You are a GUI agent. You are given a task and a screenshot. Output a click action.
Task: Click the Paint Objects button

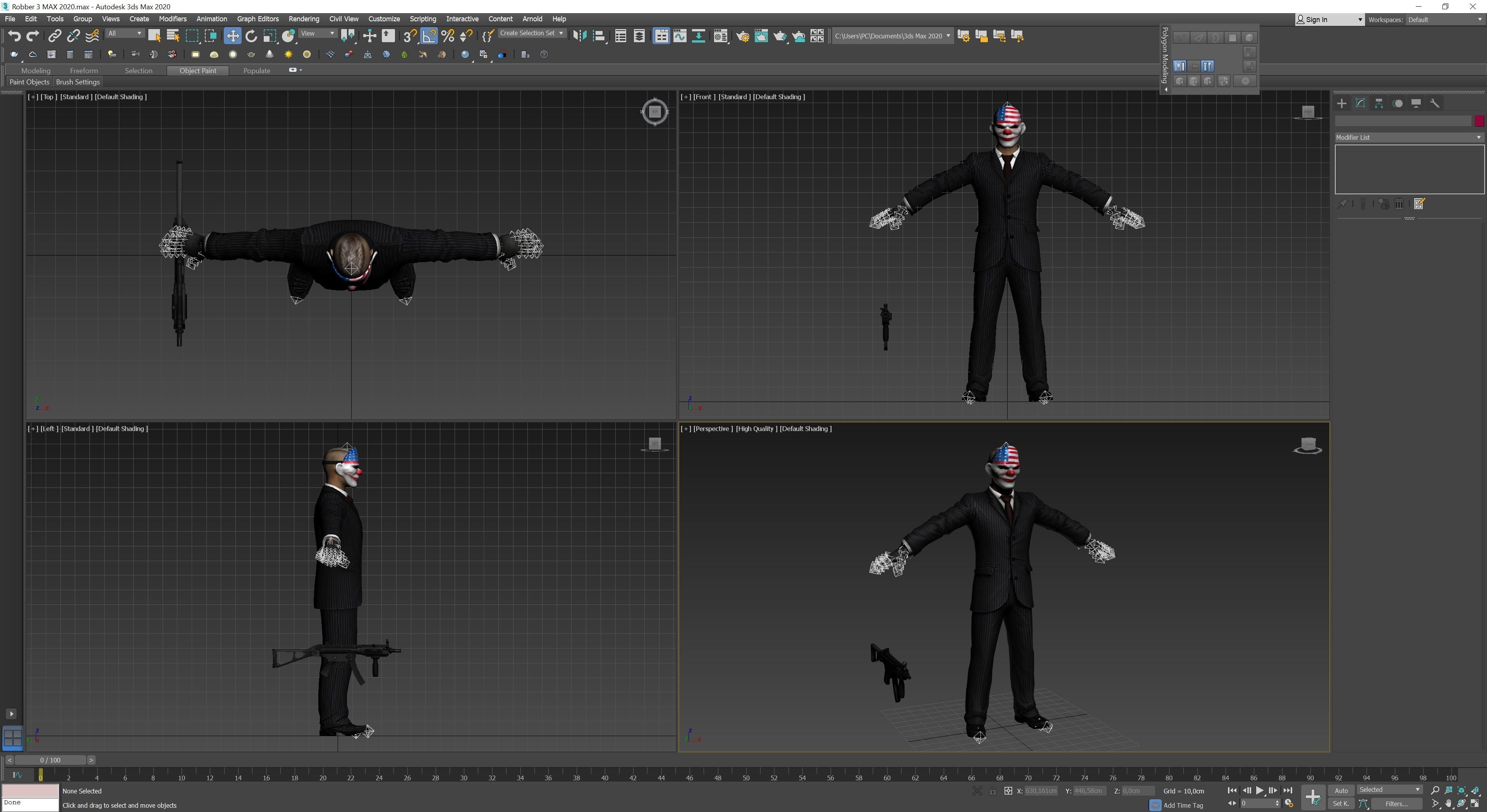coord(29,82)
